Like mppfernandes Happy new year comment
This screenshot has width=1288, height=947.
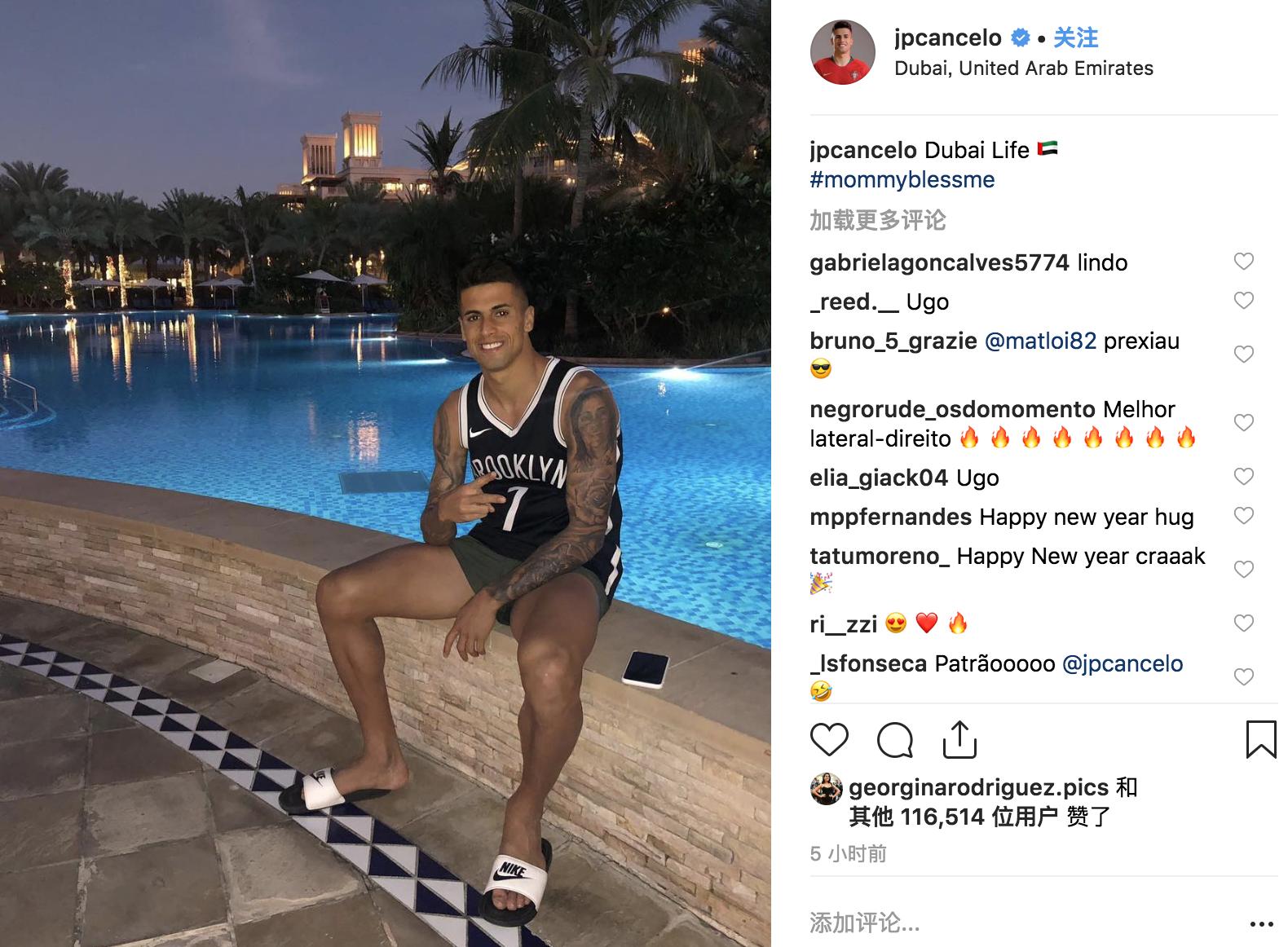pyautogui.click(x=1243, y=516)
